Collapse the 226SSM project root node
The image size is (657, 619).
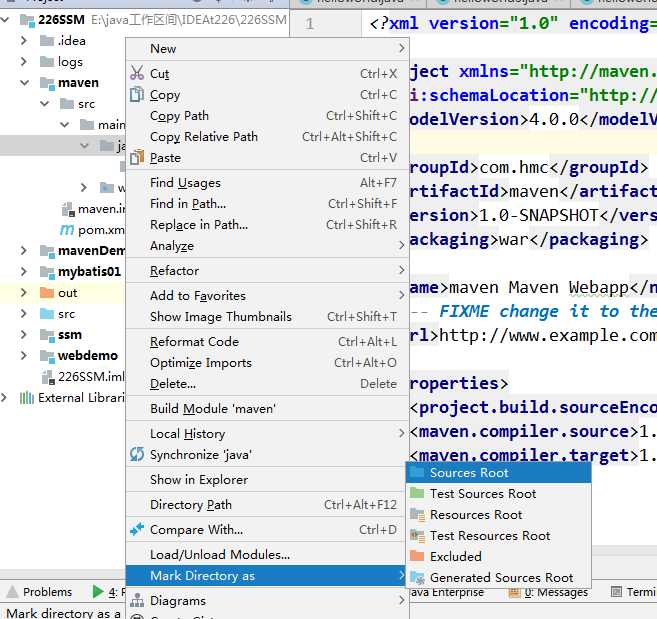coord(5,19)
